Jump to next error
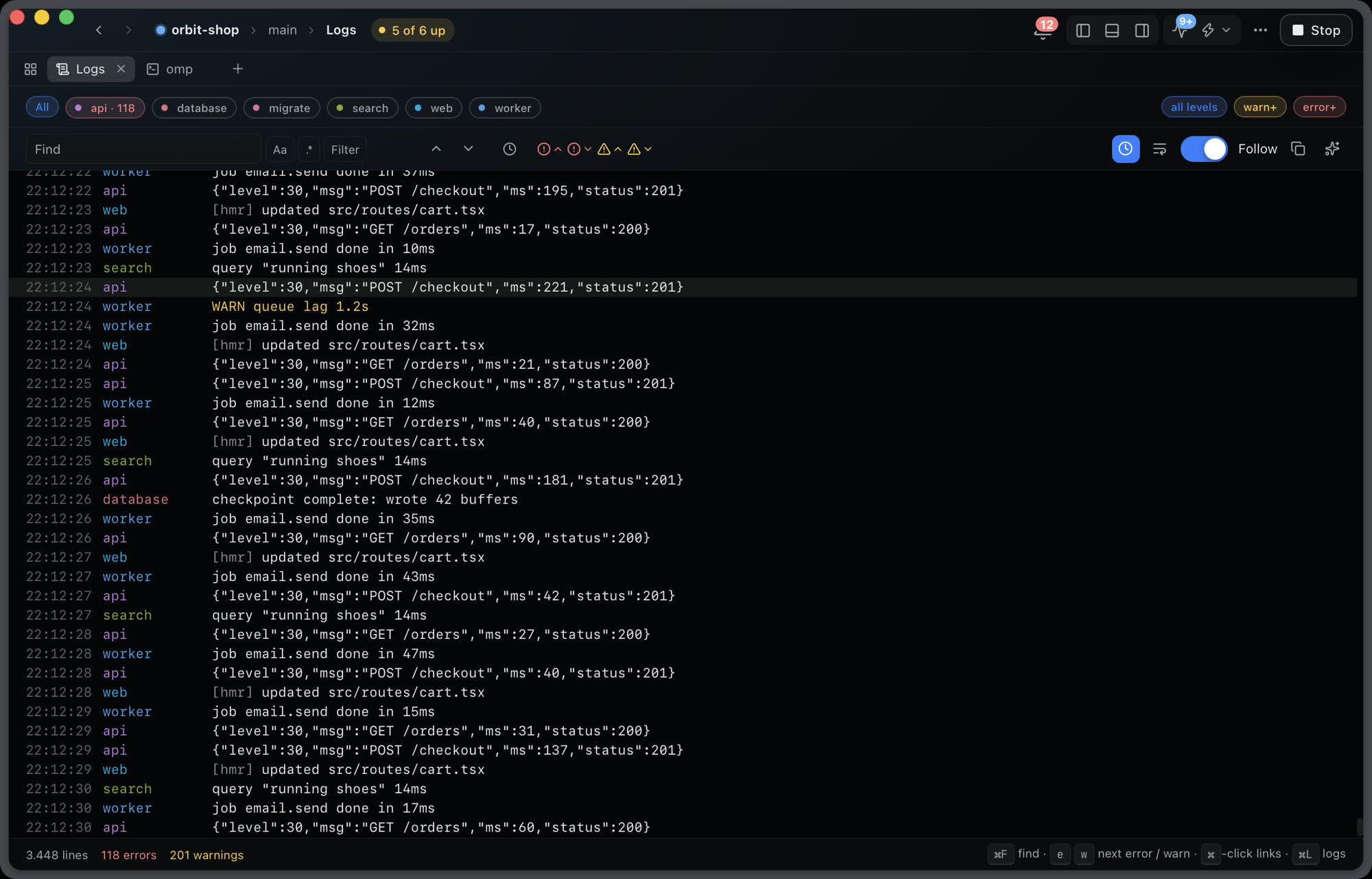 point(580,149)
